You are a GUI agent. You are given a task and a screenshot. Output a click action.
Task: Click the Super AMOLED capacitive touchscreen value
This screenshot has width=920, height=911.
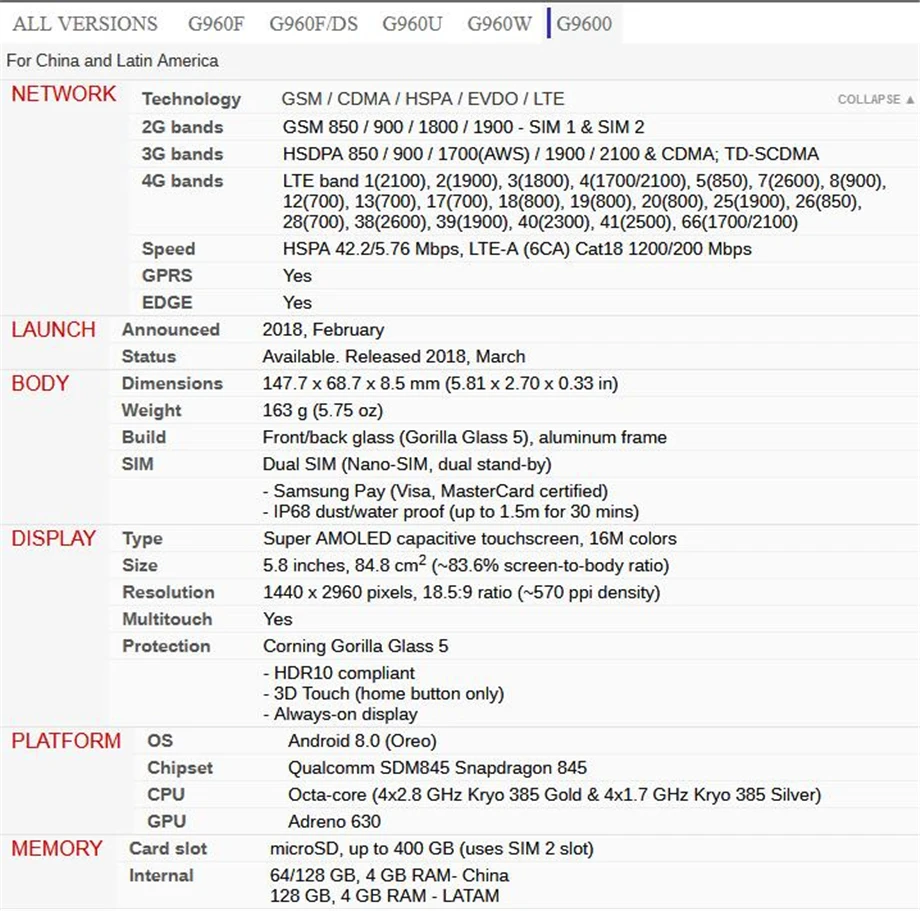pyautogui.click(x=470, y=539)
